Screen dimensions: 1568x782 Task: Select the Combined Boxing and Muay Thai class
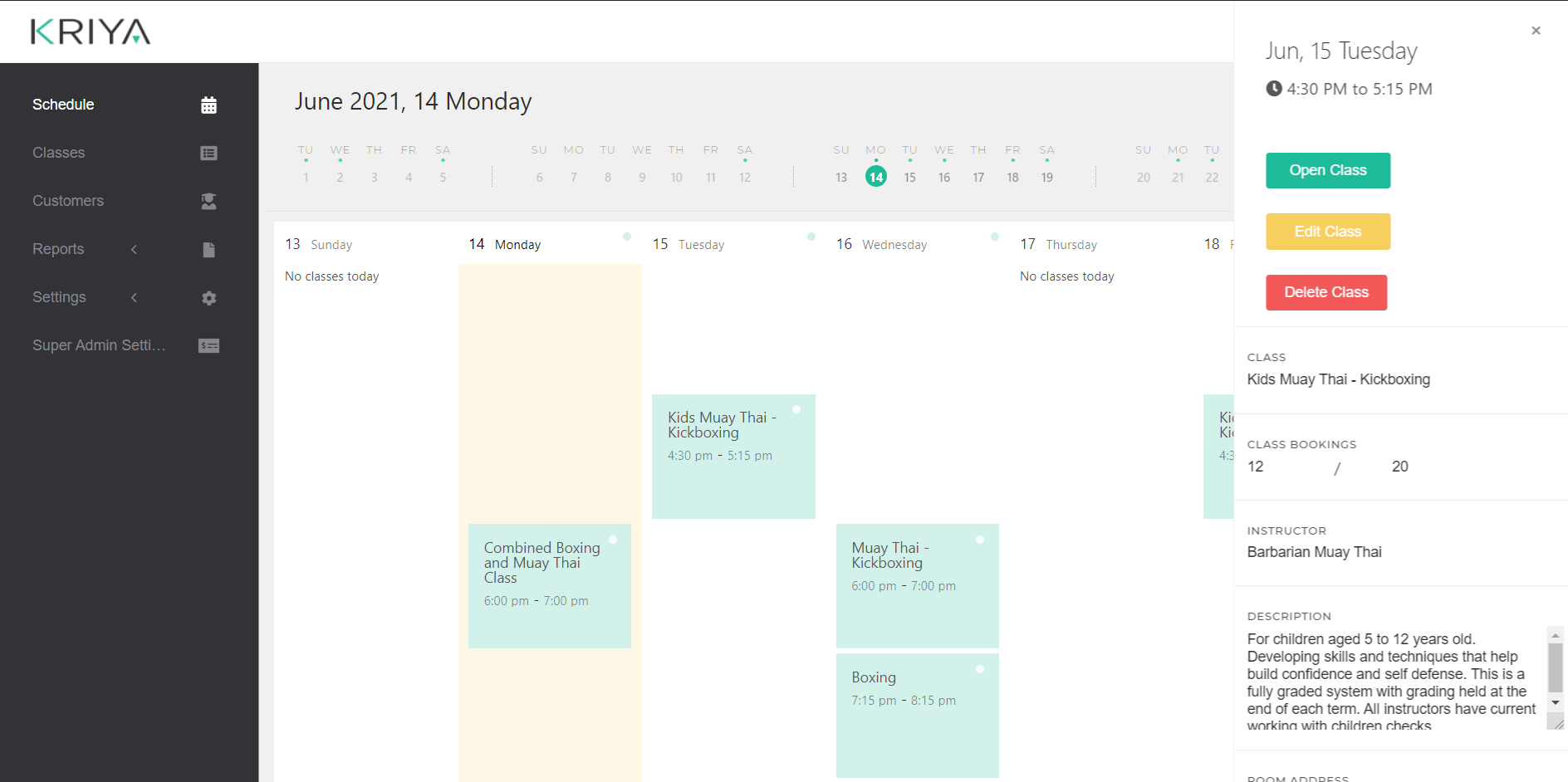[549, 585]
